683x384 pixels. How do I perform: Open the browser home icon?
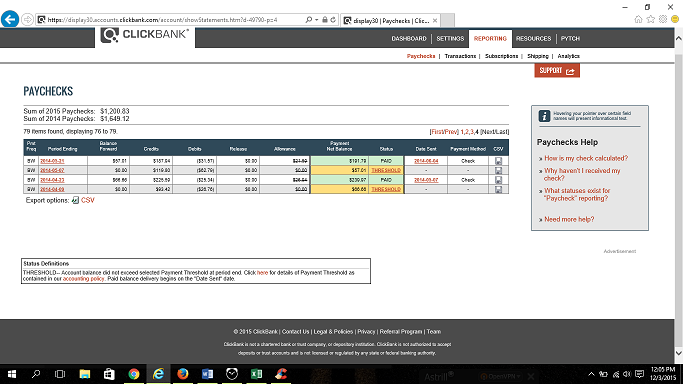point(638,19)
